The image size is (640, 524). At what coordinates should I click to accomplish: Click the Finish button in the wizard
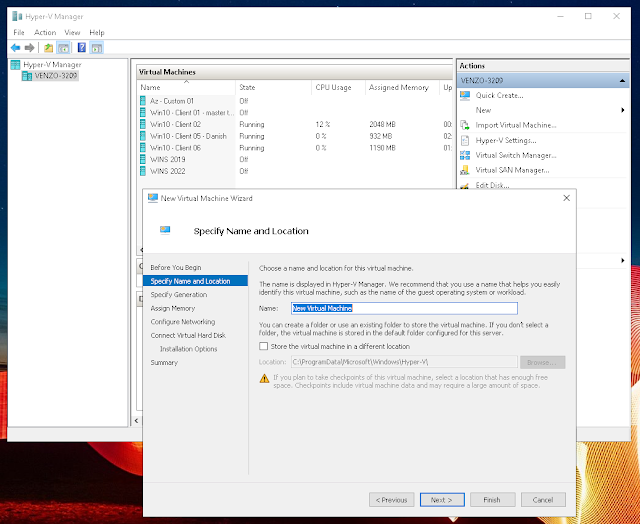point(491,499)
